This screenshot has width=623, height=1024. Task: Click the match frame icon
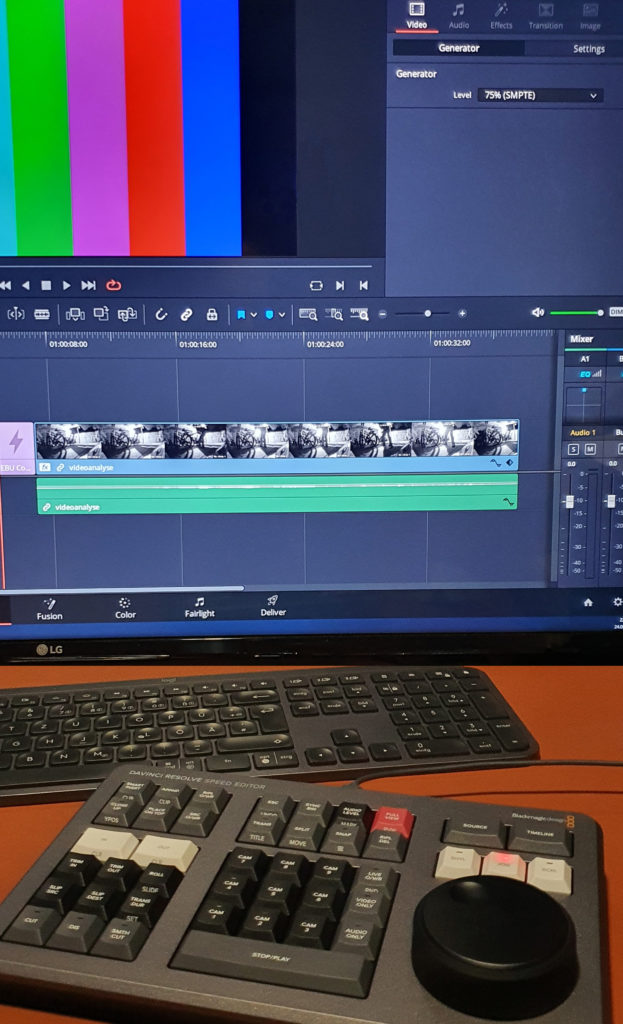tap(316, 285)
